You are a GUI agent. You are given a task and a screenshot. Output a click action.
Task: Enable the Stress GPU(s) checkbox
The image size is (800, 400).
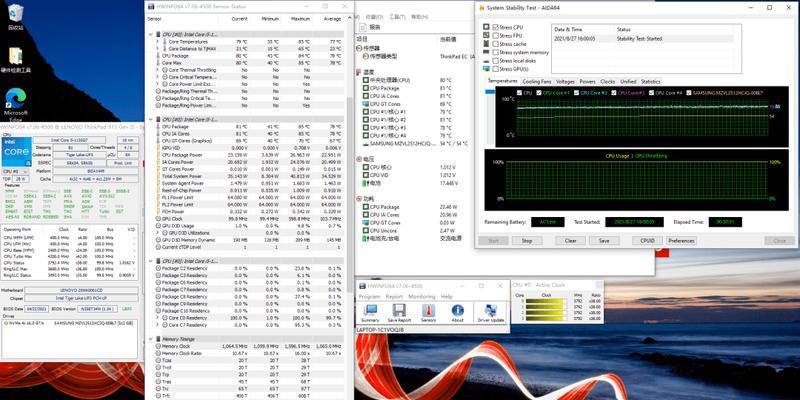coord(495,69)
